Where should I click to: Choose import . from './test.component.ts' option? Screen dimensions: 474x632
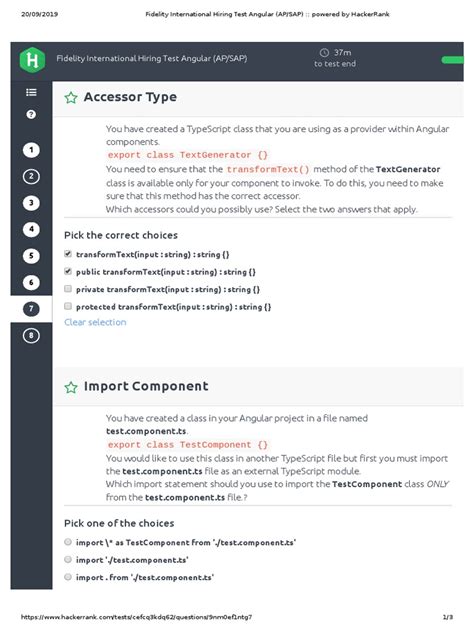tap(68, 577)
